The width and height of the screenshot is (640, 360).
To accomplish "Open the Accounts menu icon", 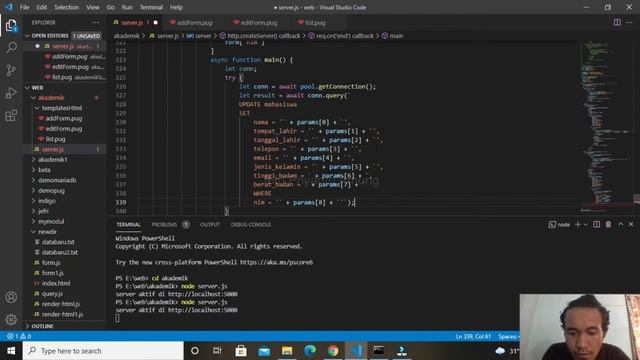I will [11, 297].
